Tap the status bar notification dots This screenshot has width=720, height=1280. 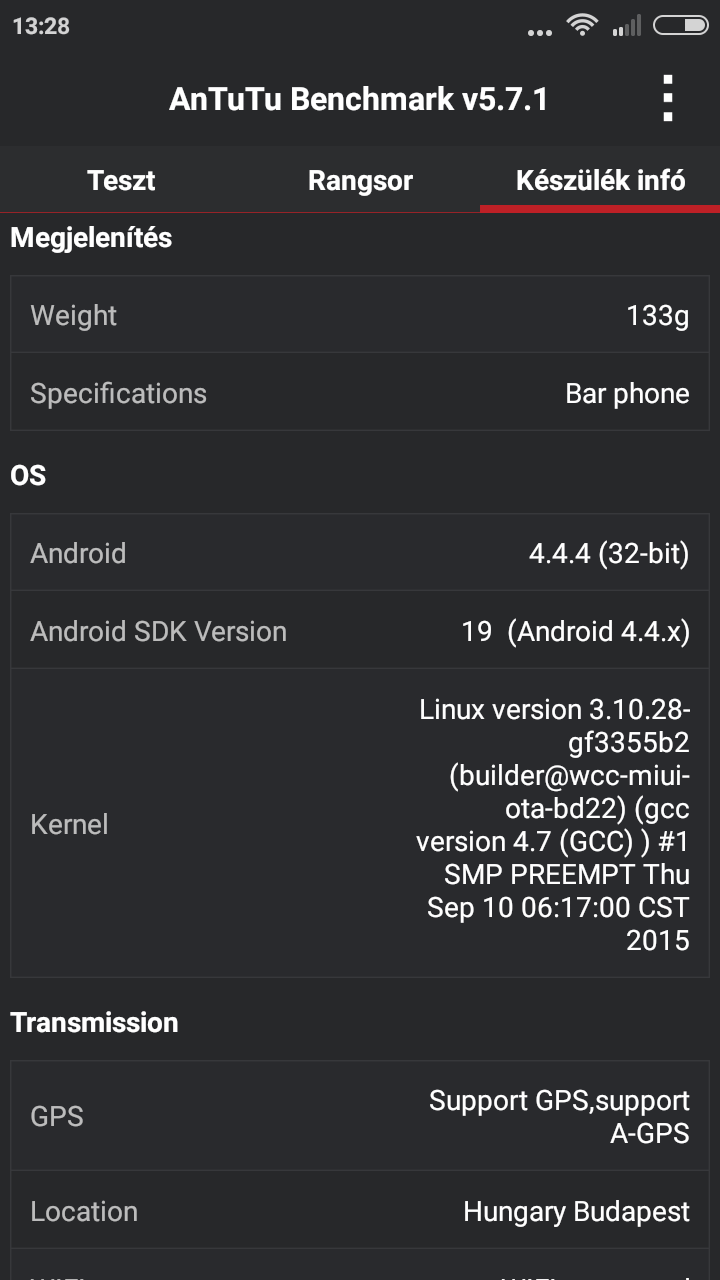(539, 31)
